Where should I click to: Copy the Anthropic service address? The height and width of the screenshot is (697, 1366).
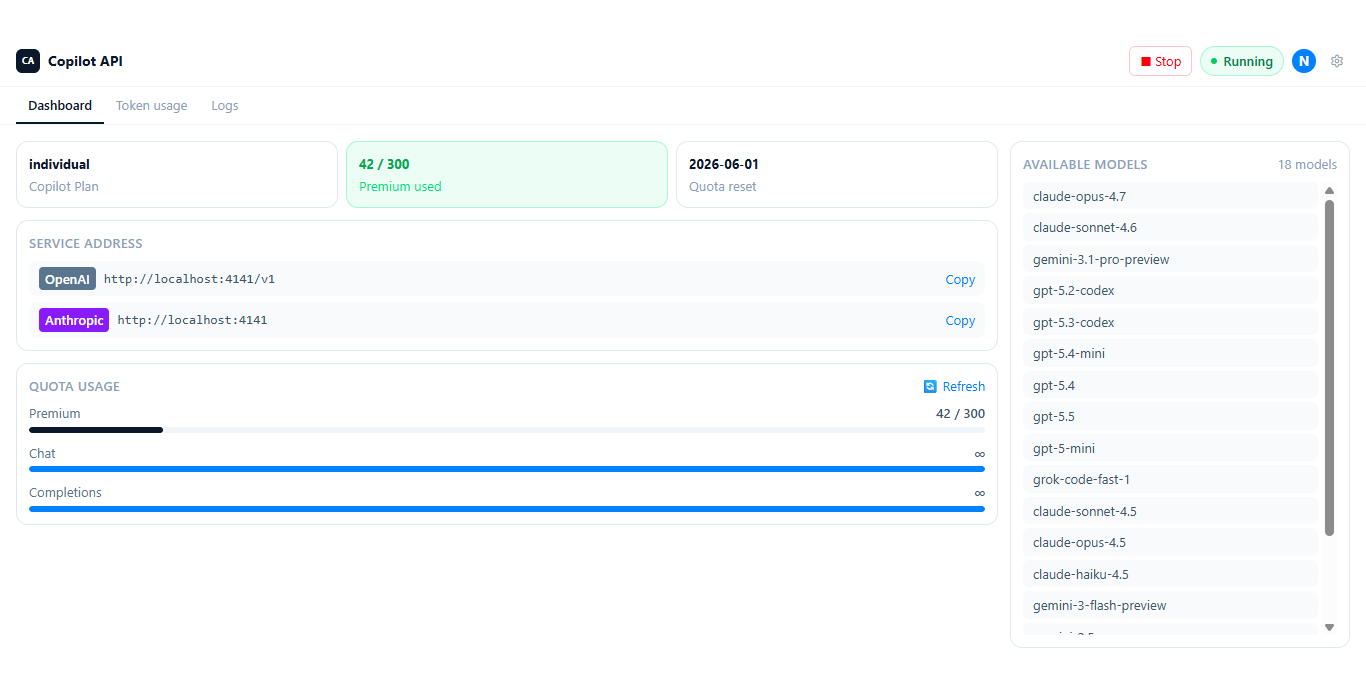click(x=960, y=320)
